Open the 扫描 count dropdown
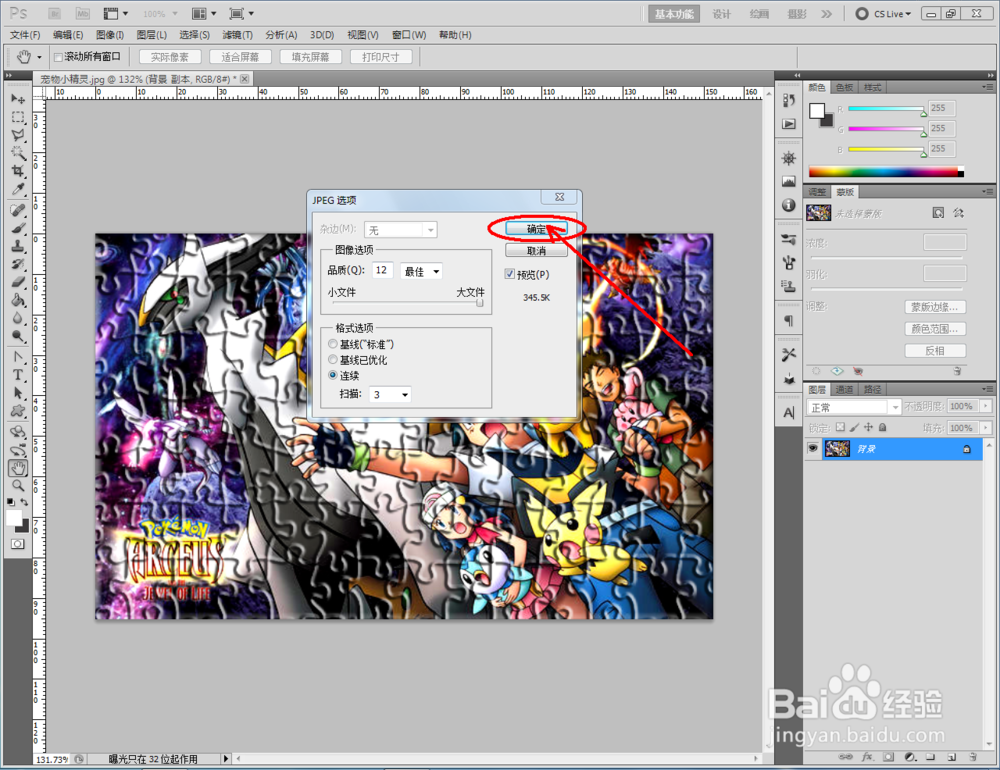 [x=391, y=394]
